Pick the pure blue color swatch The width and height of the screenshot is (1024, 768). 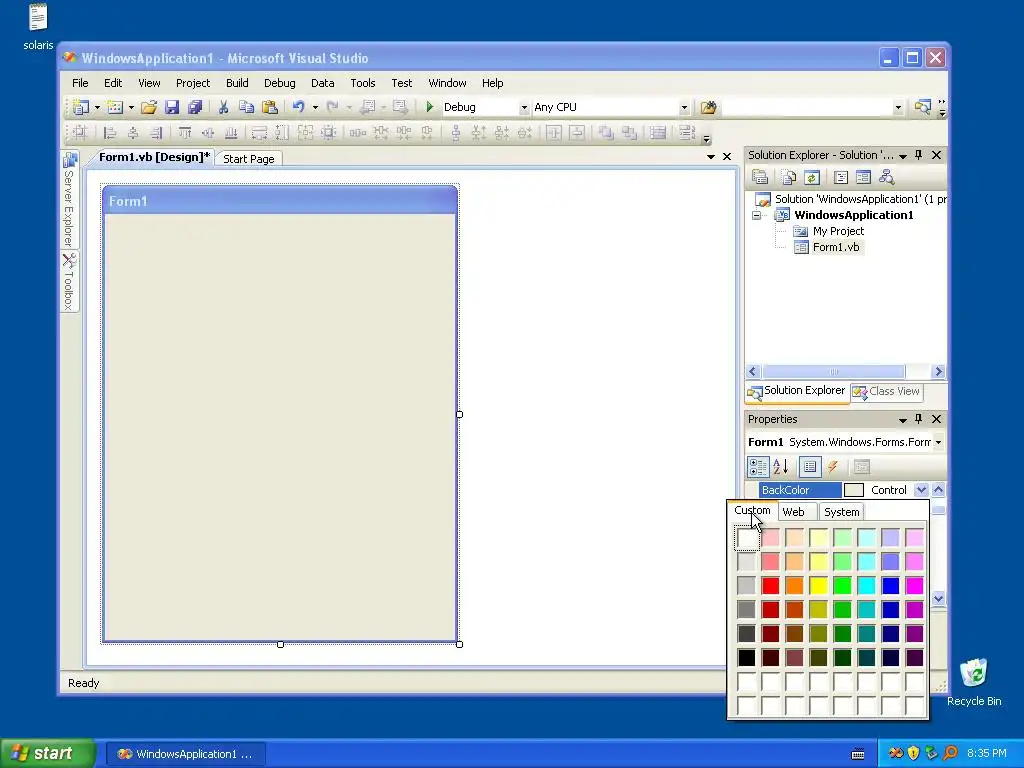[x=890, y=586]
